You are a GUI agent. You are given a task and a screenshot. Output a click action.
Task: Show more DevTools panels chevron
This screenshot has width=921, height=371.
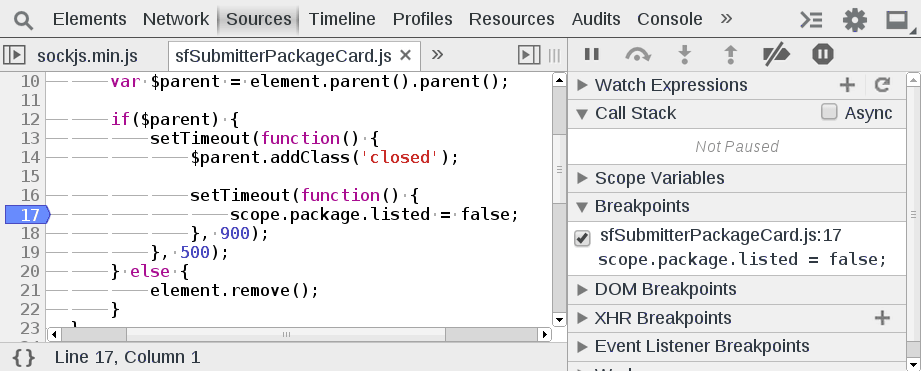[726, 19]
